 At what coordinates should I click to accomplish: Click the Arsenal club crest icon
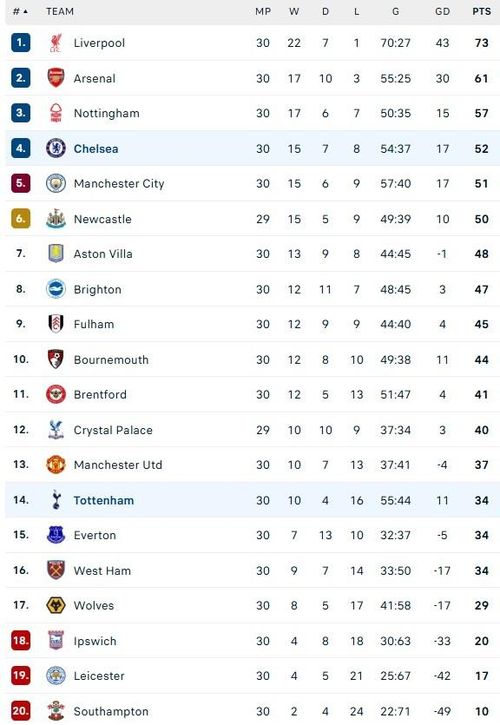tap(56, 78)
